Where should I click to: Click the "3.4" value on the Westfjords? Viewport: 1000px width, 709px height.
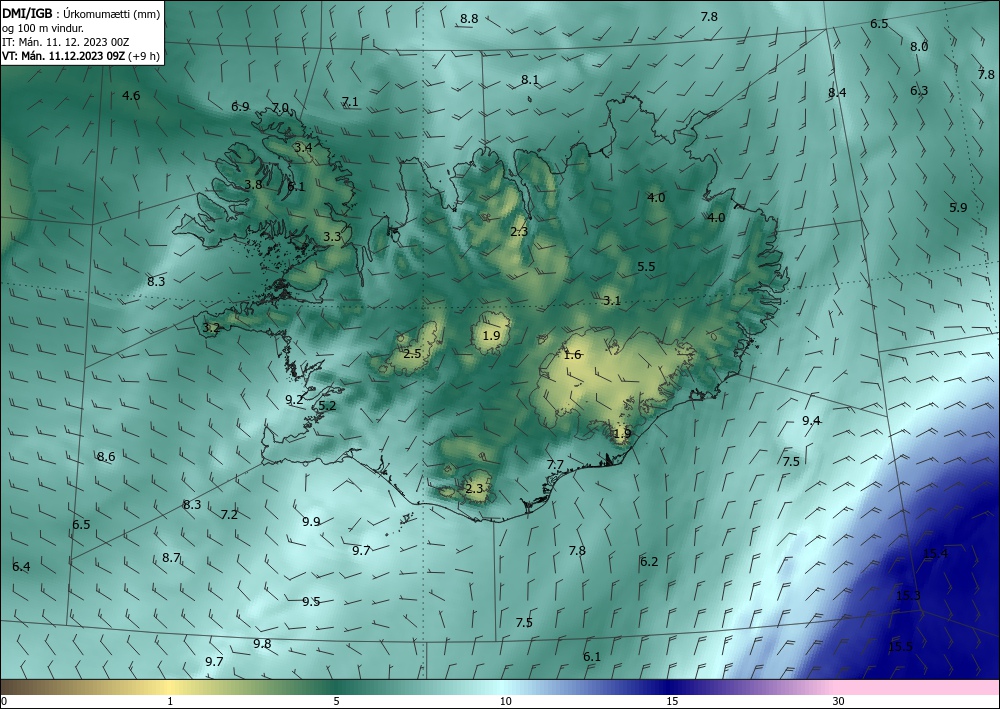[303, 147]
